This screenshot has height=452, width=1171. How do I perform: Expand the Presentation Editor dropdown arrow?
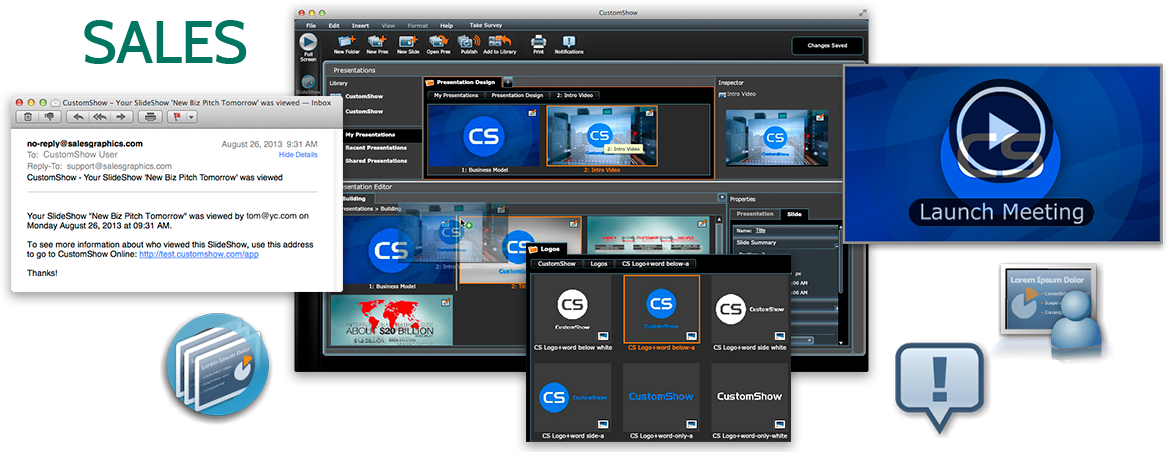(x=721, y=197)
